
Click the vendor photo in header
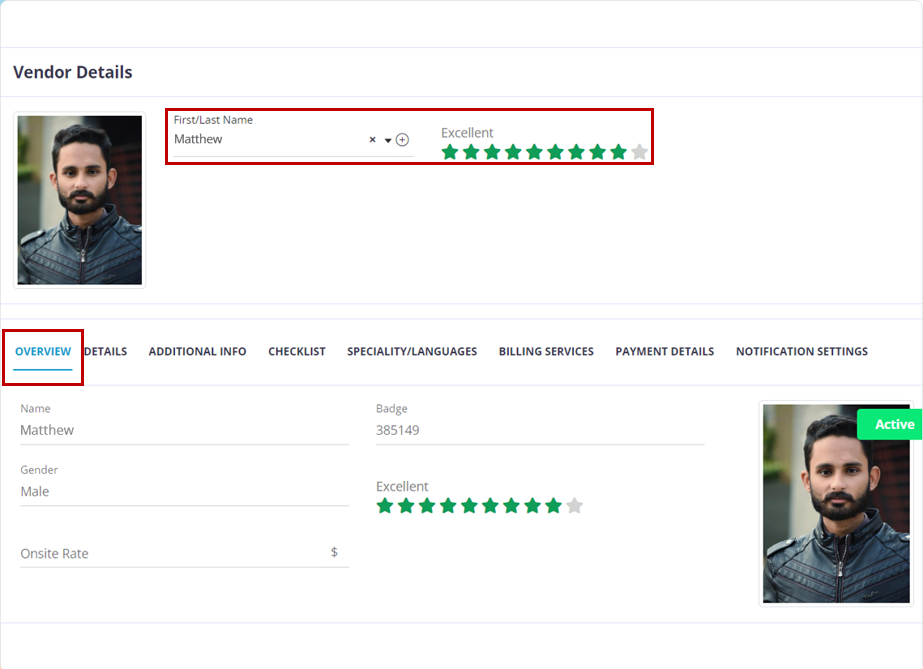(x=80, y=200)
